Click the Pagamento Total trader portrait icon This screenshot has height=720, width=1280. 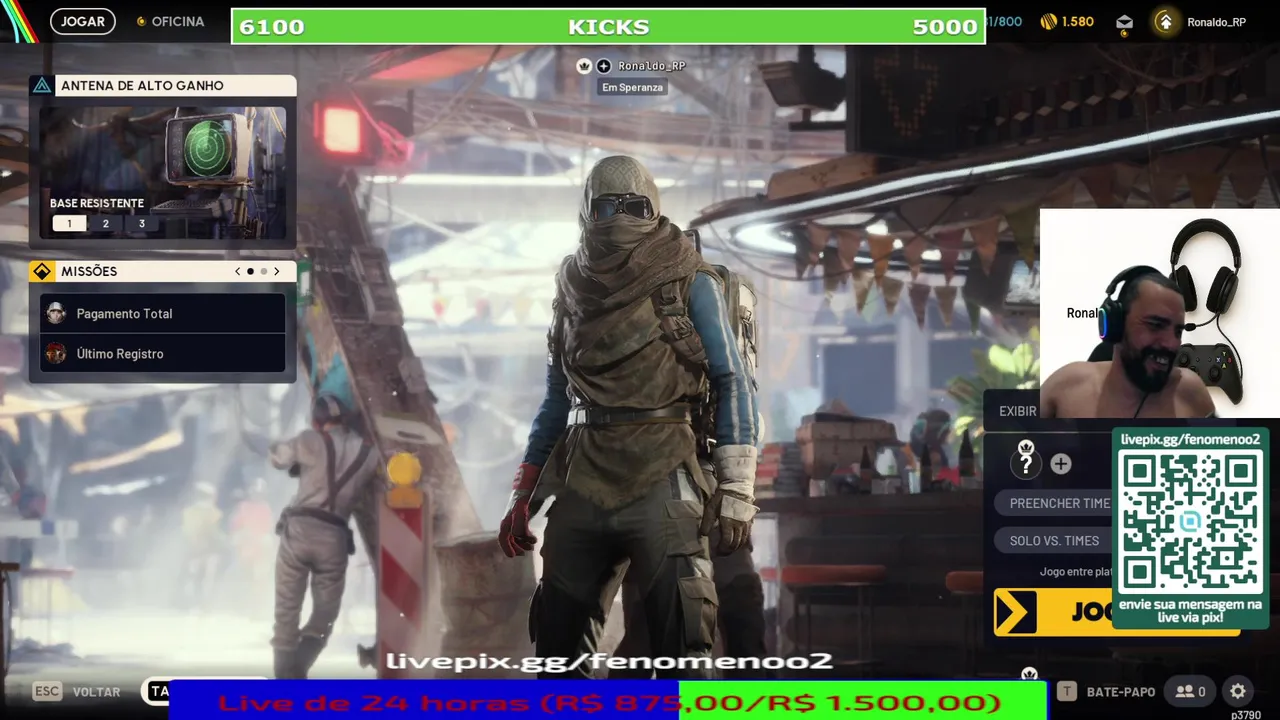56,313
